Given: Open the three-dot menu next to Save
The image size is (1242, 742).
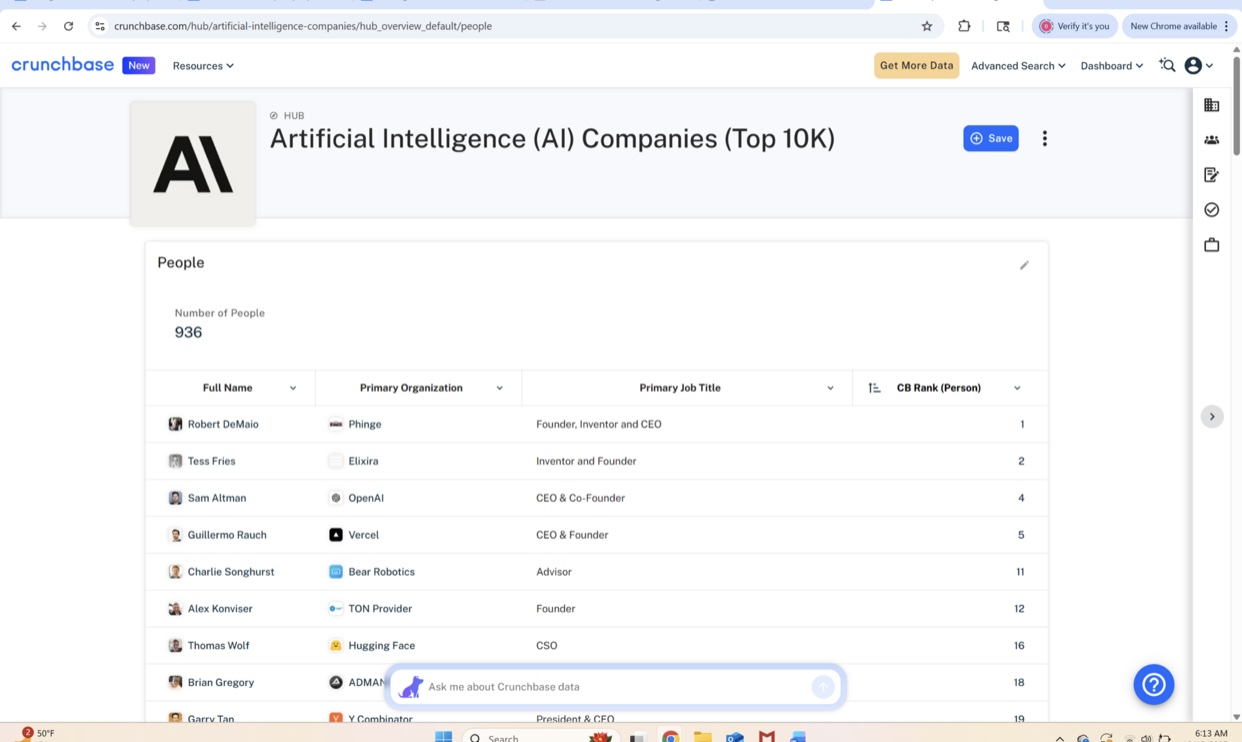Looking at the screenshot, I should pyautogui.click(x=1044, y=138).
